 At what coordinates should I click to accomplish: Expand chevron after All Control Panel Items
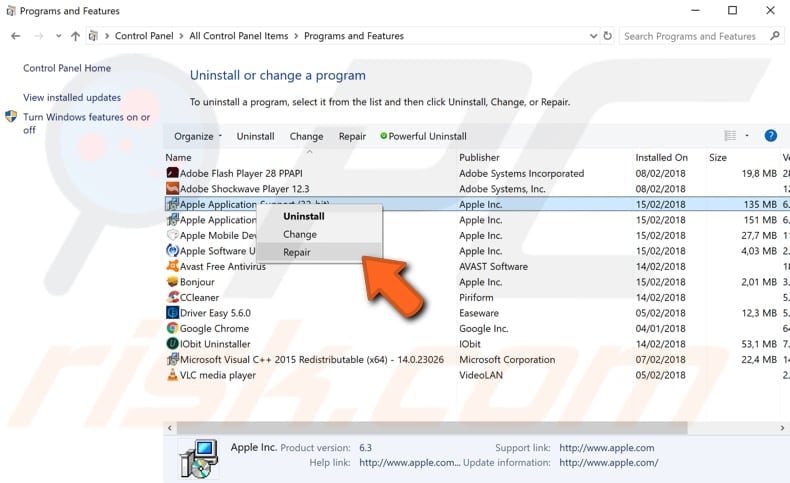click(x=296, y=36)
